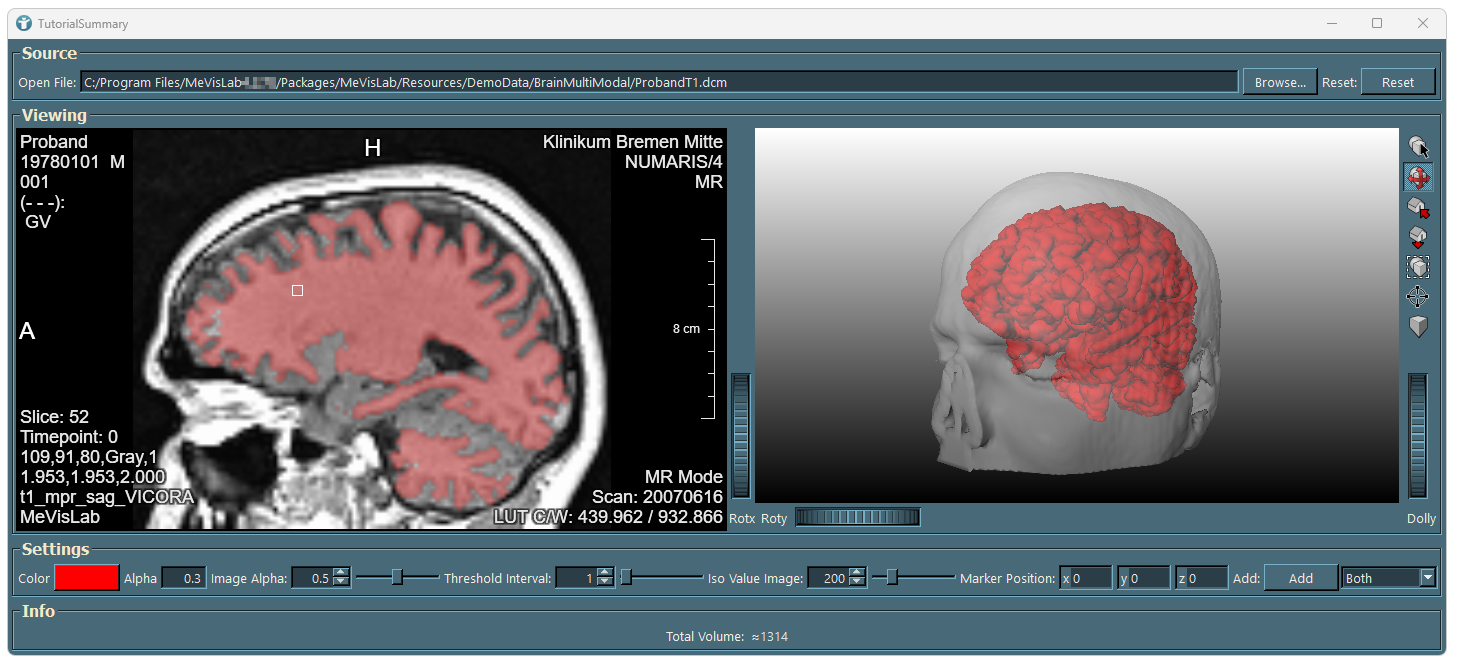Decrease Threshold Interval with the down stepper

605,583
